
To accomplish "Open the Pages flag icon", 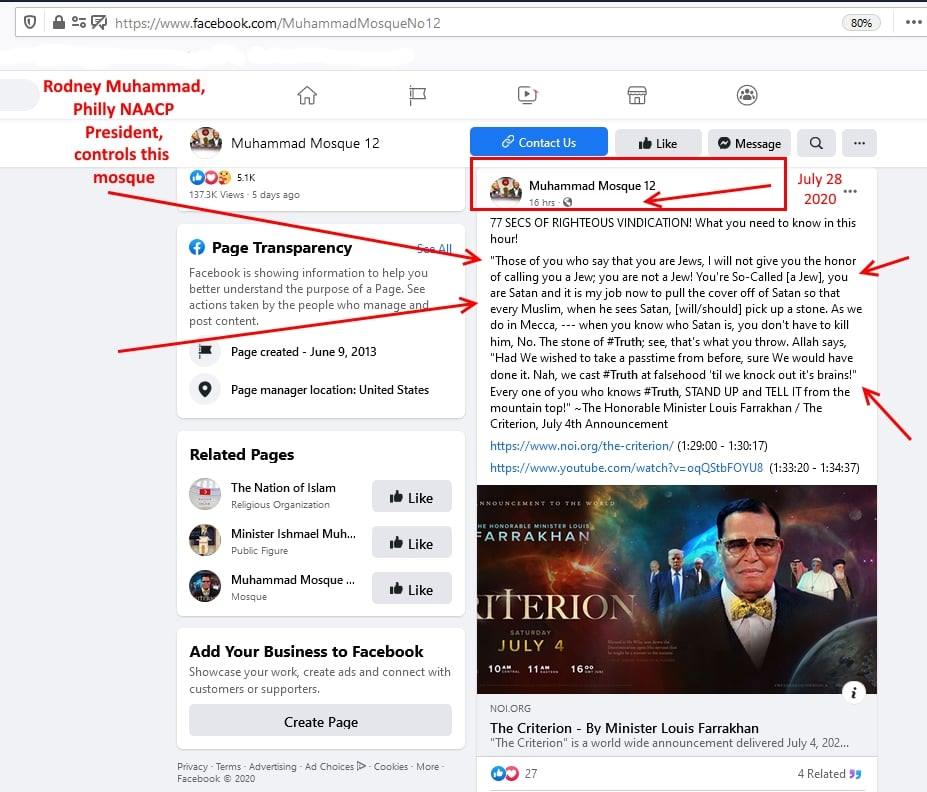I will tap(417, 95).
